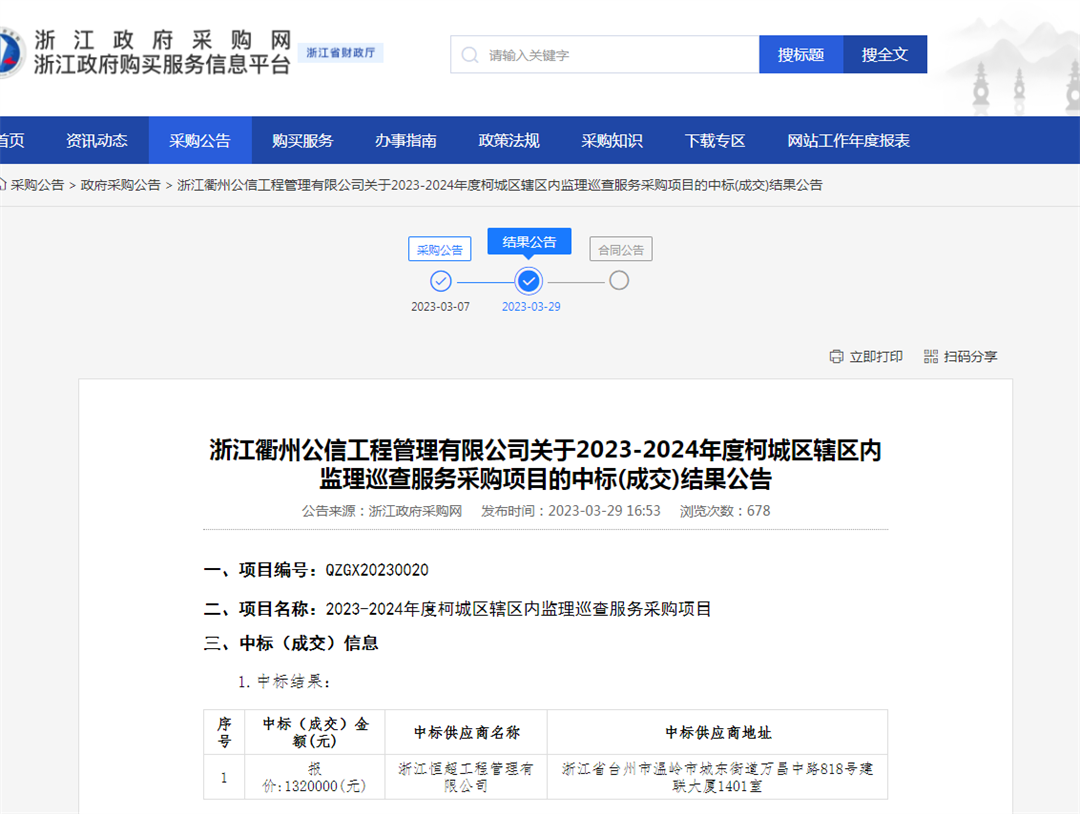Viewport: 1080px width, 814px height.
Task: Click the 浙江省财政厅 label link
Action: point(343,51)
